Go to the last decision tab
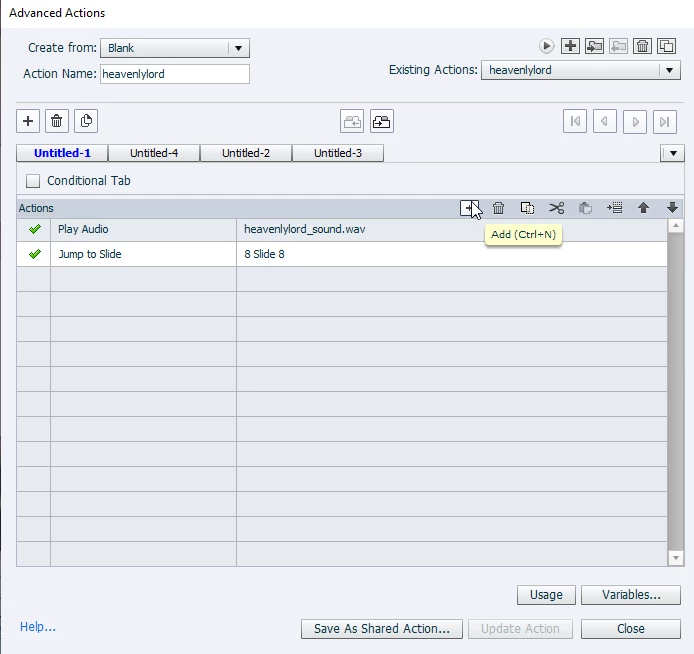 coord(665,121)
